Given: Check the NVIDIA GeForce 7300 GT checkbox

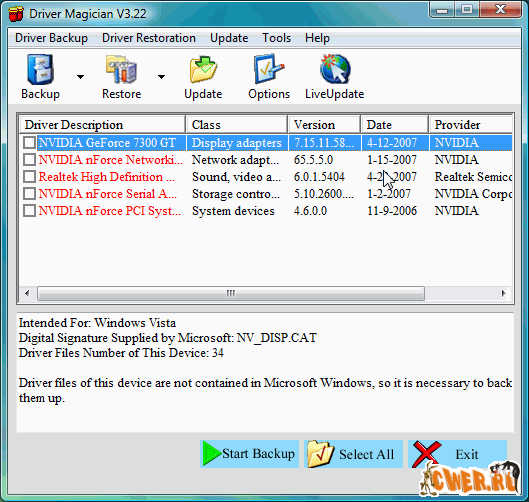Looking at the screenshot, I should tap(29, 142).
